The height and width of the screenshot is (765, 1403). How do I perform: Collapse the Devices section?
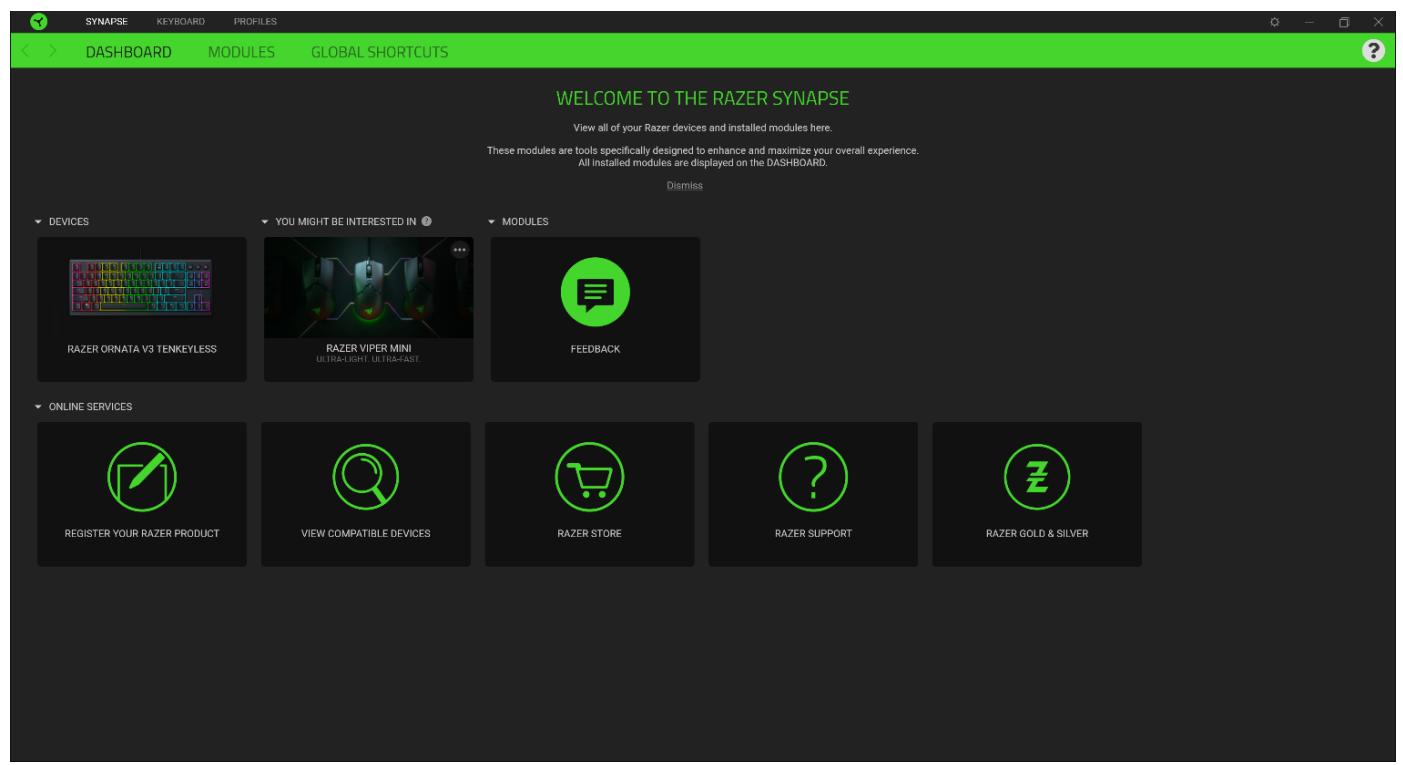tap(38, 221)
